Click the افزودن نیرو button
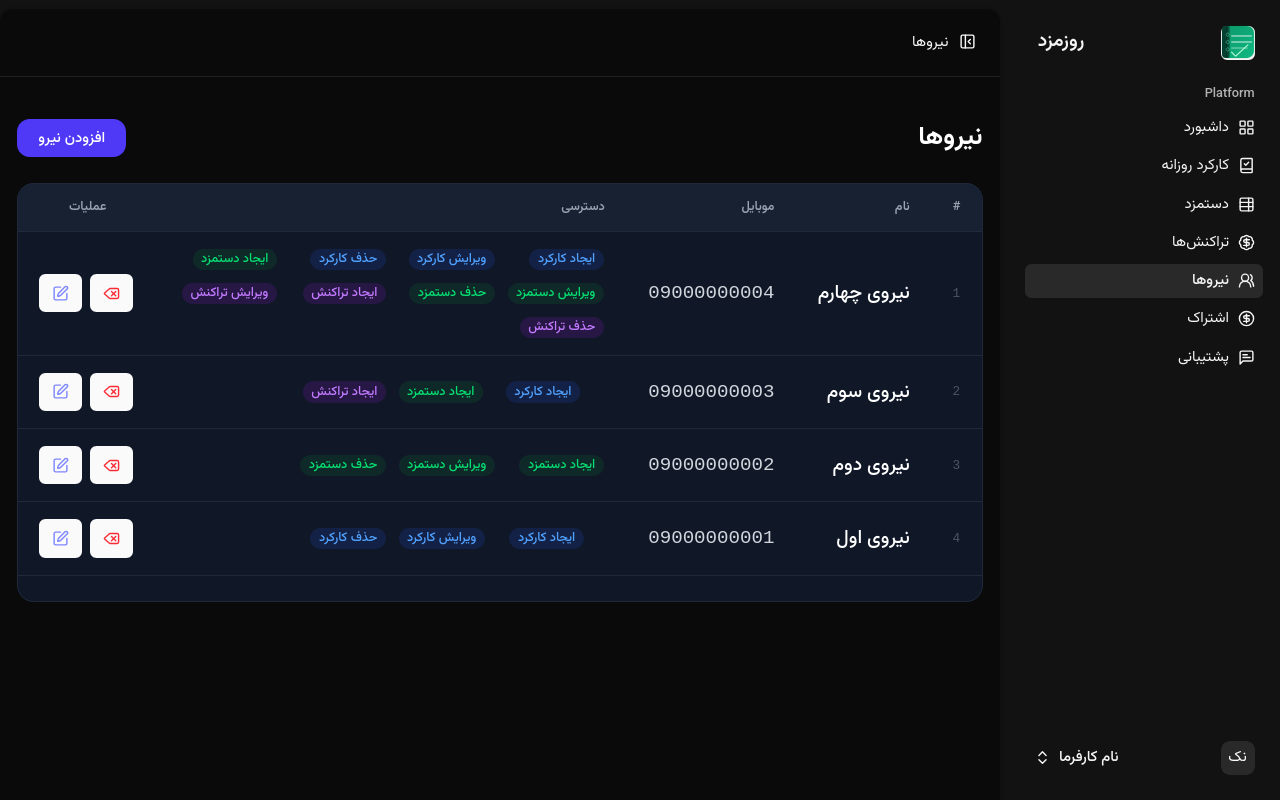Screen dimensions: 1280x800 [x=71, y=138]
